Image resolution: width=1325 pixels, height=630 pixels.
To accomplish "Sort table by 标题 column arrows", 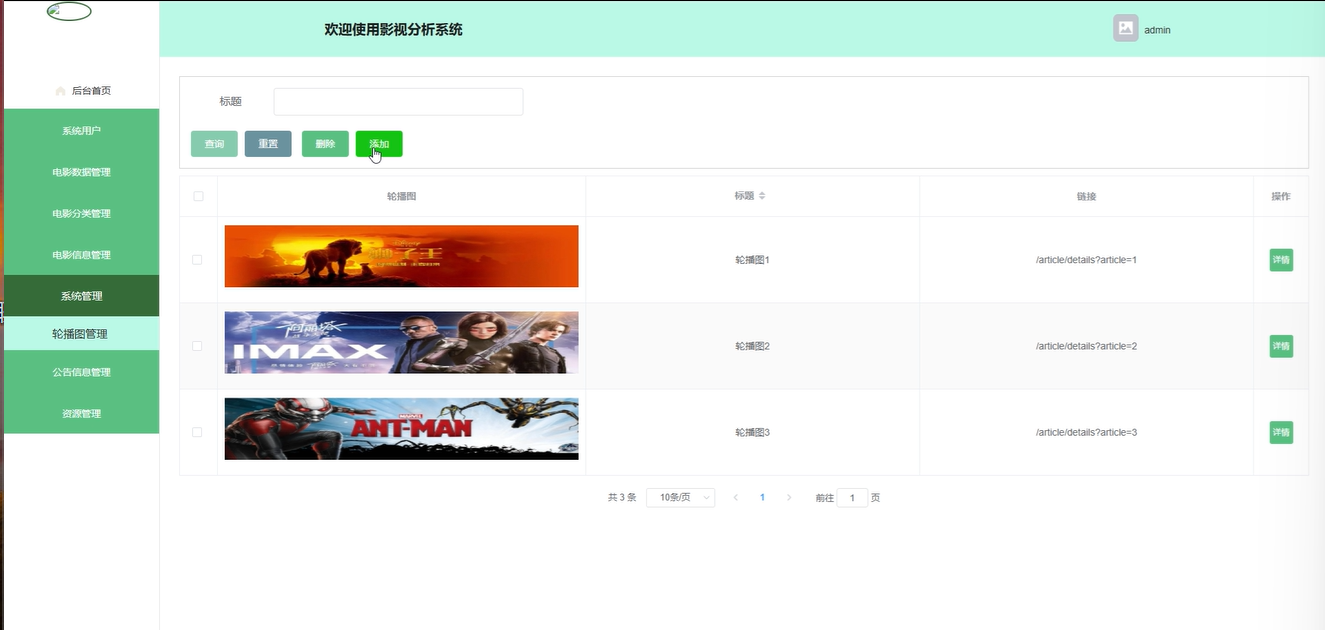I will [762, 196].
